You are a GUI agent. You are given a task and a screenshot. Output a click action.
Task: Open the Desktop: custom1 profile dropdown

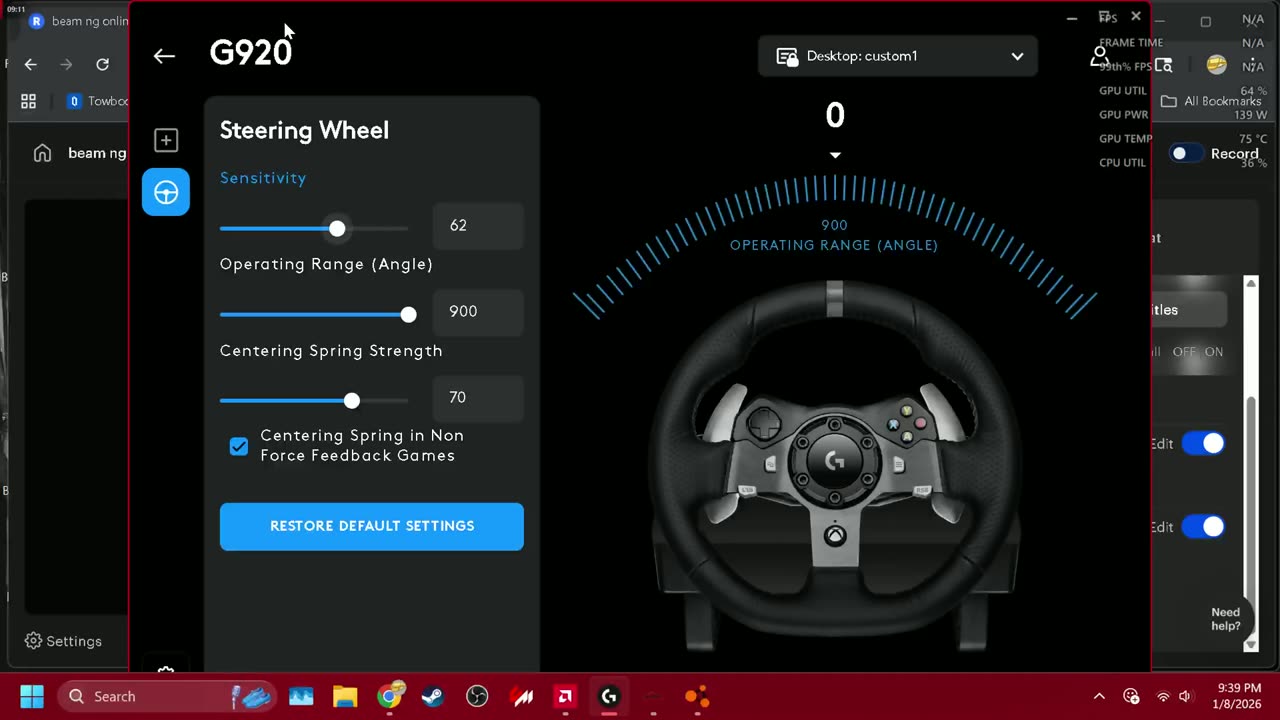pos(898,56)
